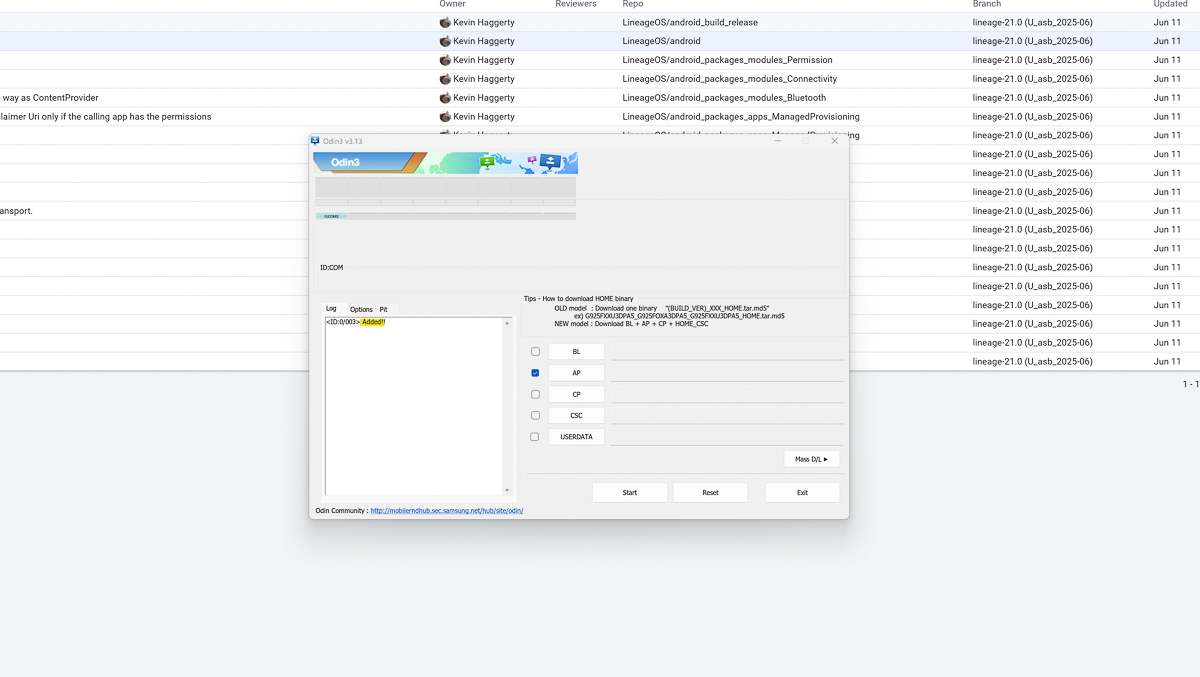Click the Exit button in Odin

[802, 492]
